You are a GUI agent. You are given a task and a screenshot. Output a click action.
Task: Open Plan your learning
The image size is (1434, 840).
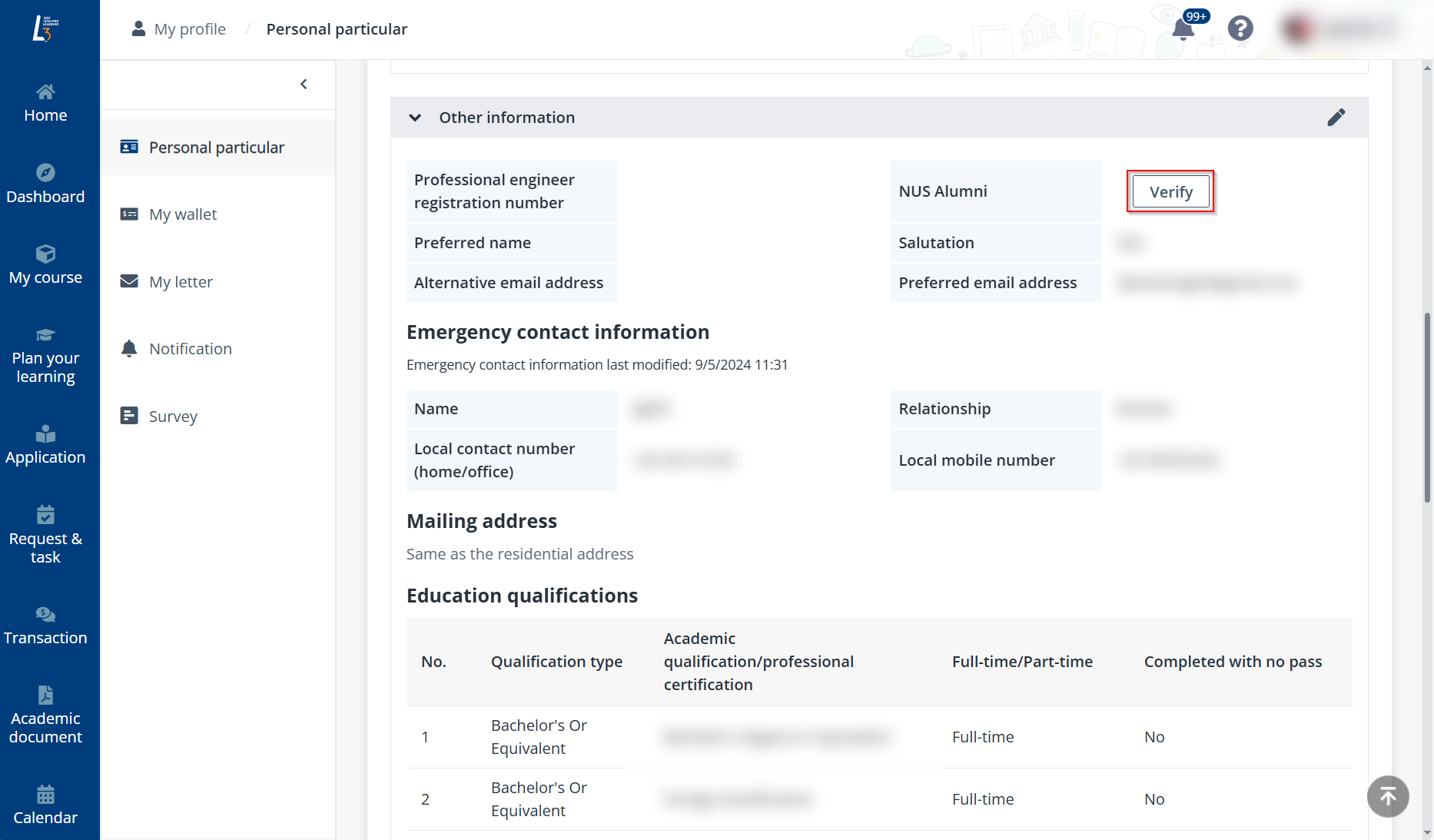45,356
